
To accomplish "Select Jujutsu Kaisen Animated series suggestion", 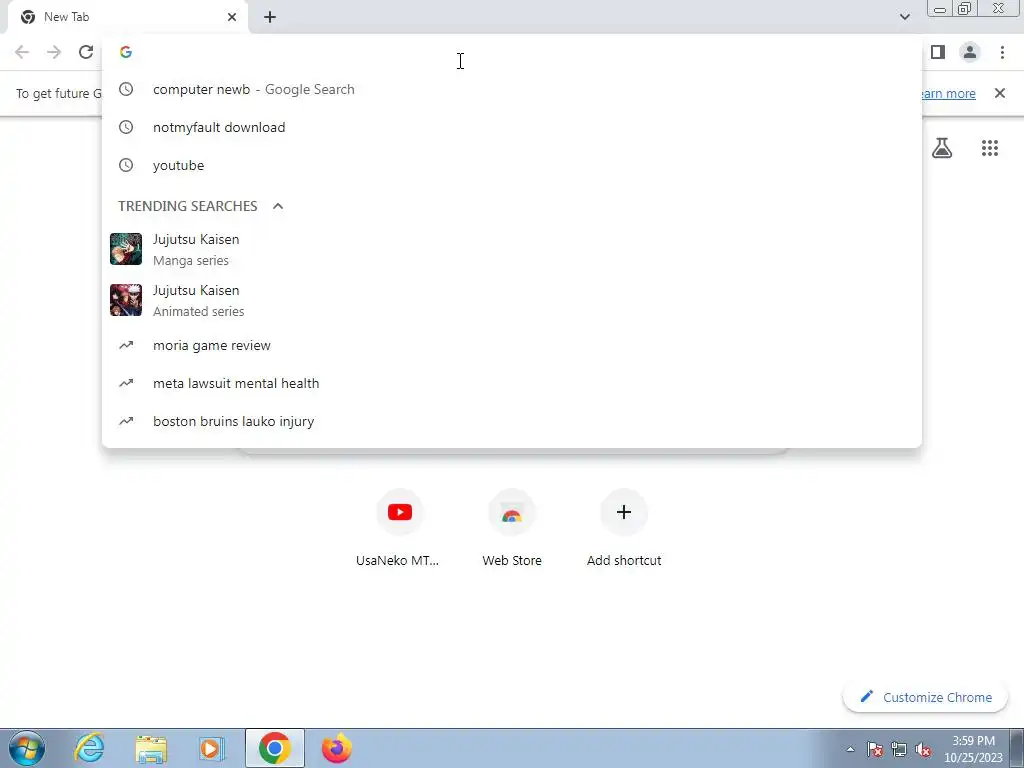I will pyautogui.click(x=512, y=300).
